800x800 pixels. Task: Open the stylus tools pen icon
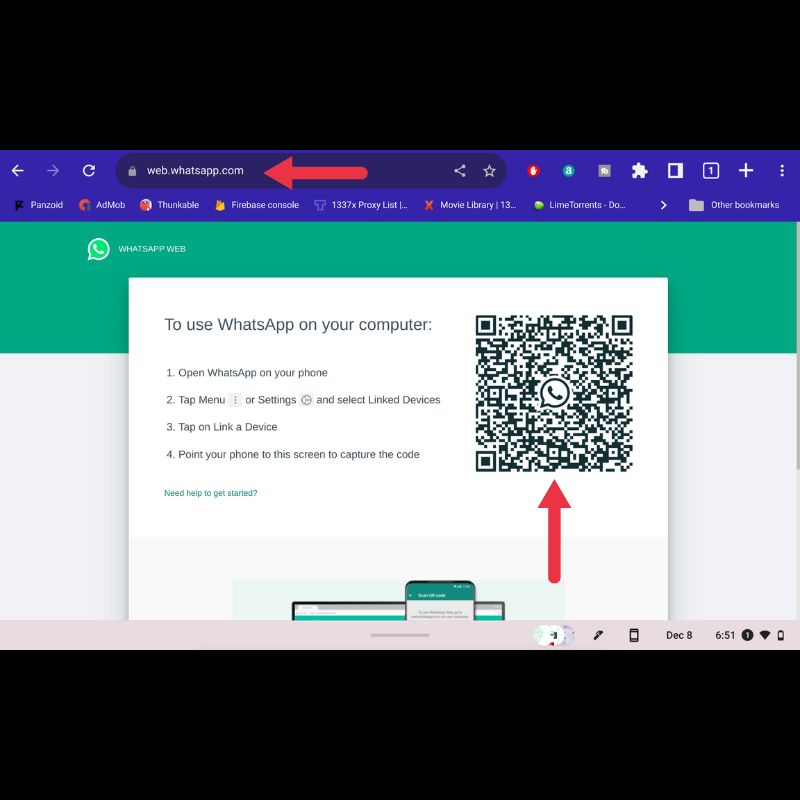tap(598, 635)
